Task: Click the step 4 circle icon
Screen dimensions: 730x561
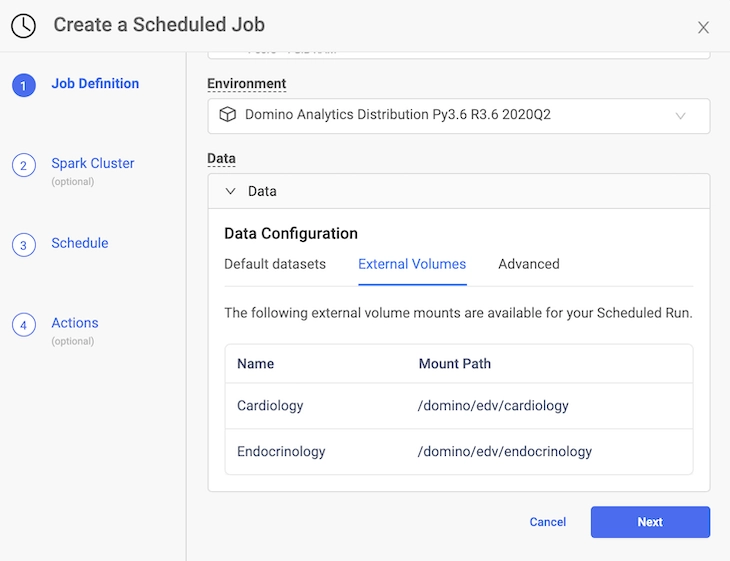Action: tap(24, 325)
